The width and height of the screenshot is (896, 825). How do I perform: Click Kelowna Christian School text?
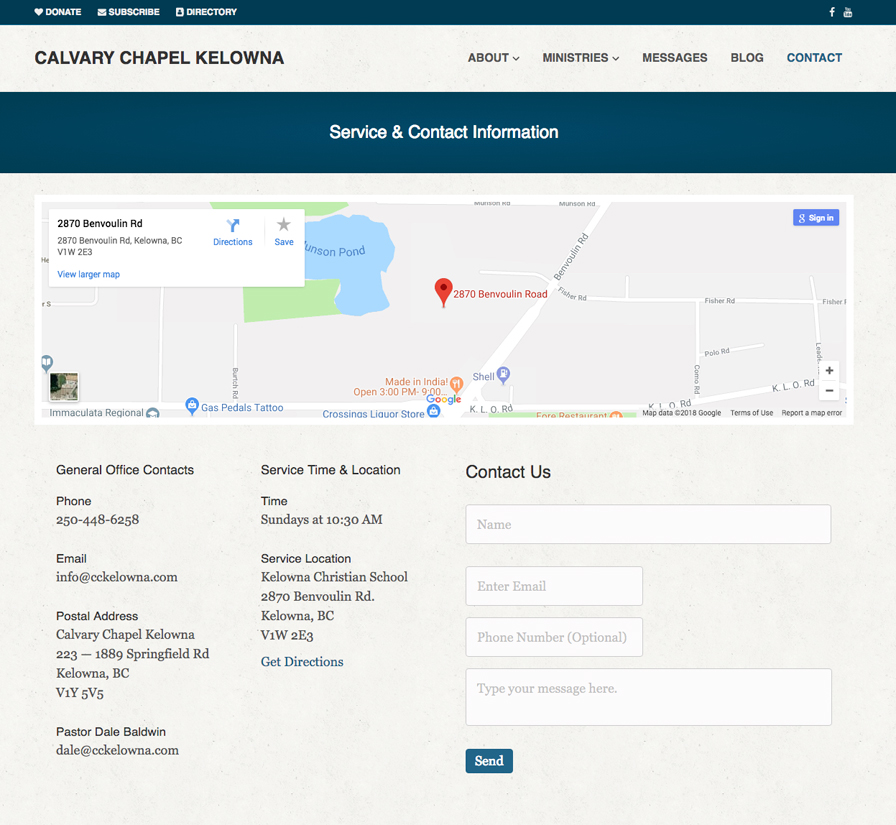coord(334,577)
